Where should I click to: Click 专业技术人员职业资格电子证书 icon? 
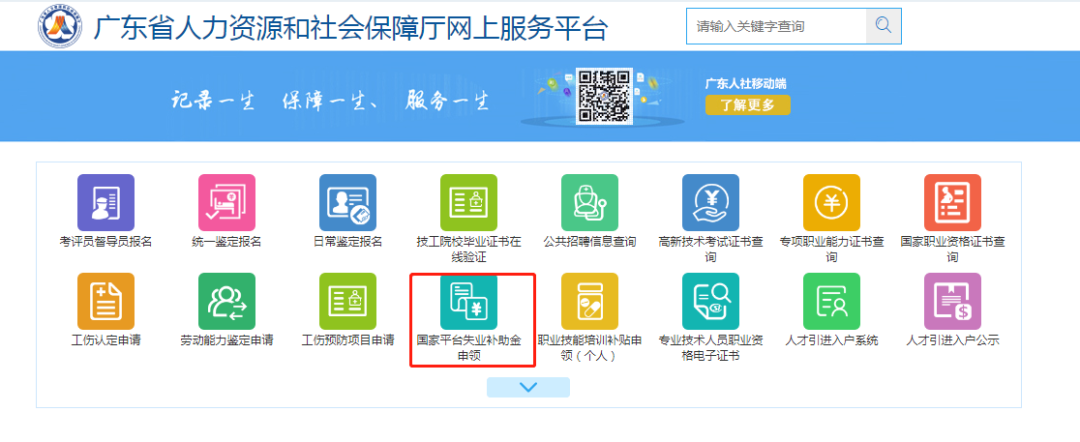click(710, 300)
